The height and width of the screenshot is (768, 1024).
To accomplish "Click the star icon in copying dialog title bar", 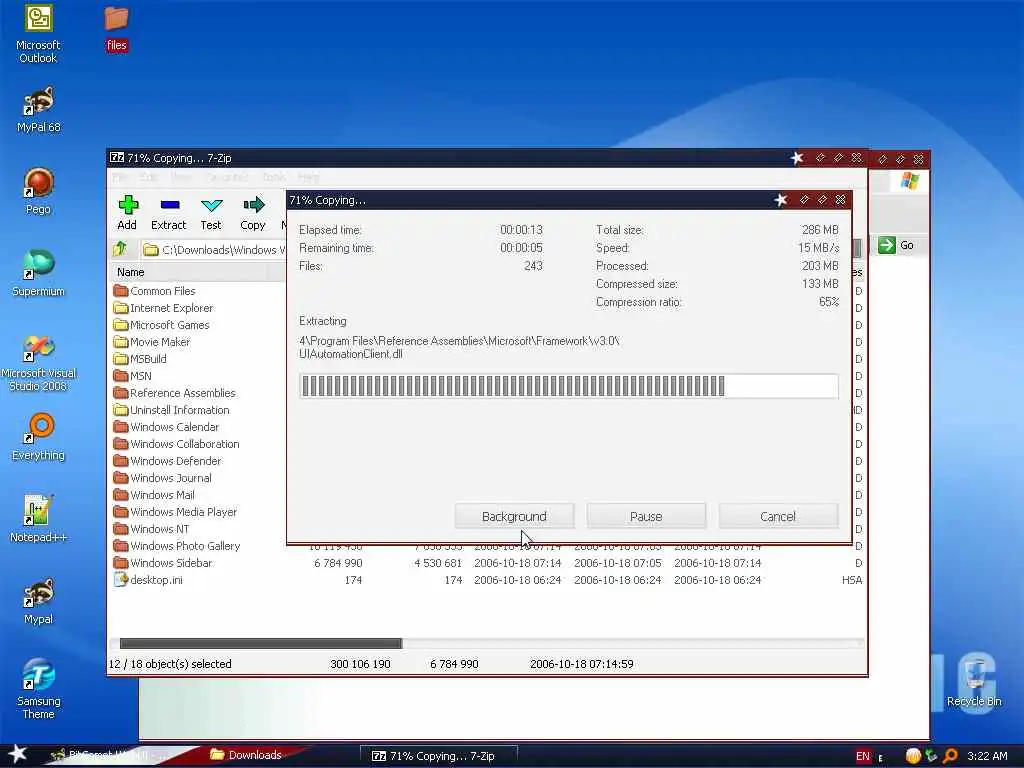I will pyautogui.click(x=780, y=200).
